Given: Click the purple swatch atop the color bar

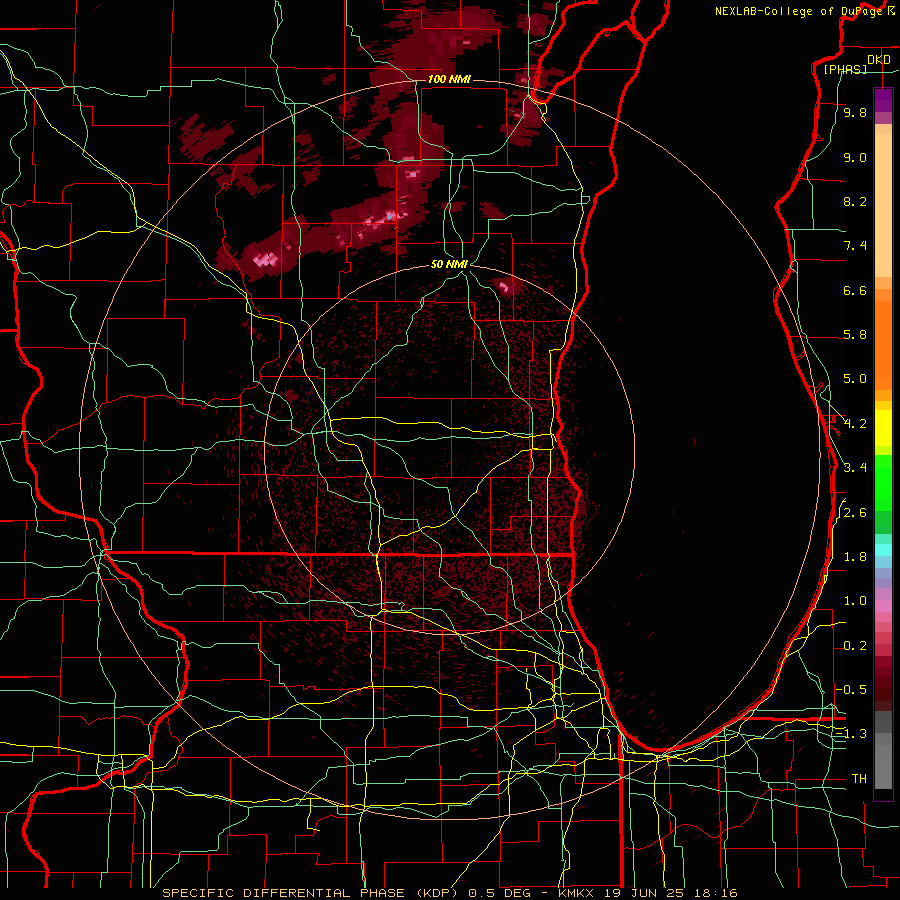Looking at the screenshot, I should [x=883, y=100].
